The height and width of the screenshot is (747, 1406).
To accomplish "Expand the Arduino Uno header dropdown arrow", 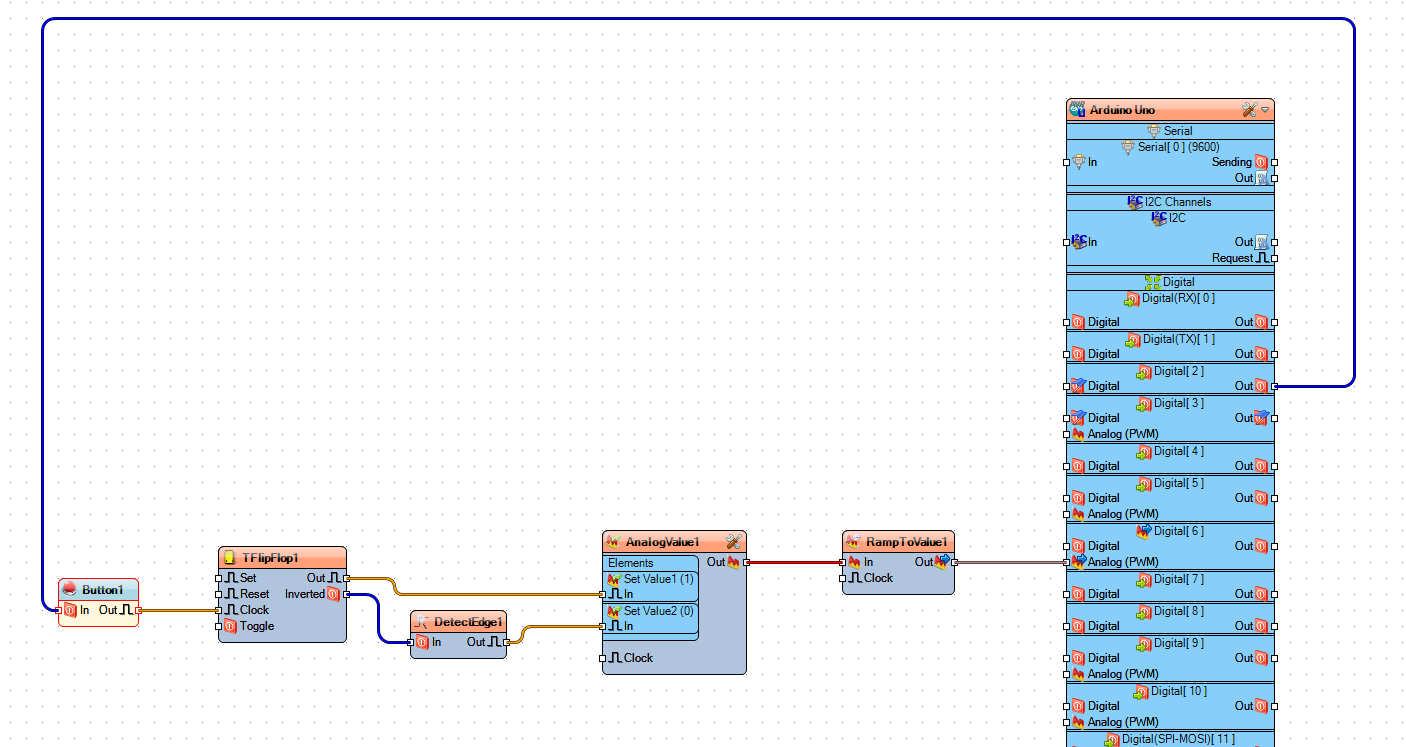I will (x=1265, y=110).
